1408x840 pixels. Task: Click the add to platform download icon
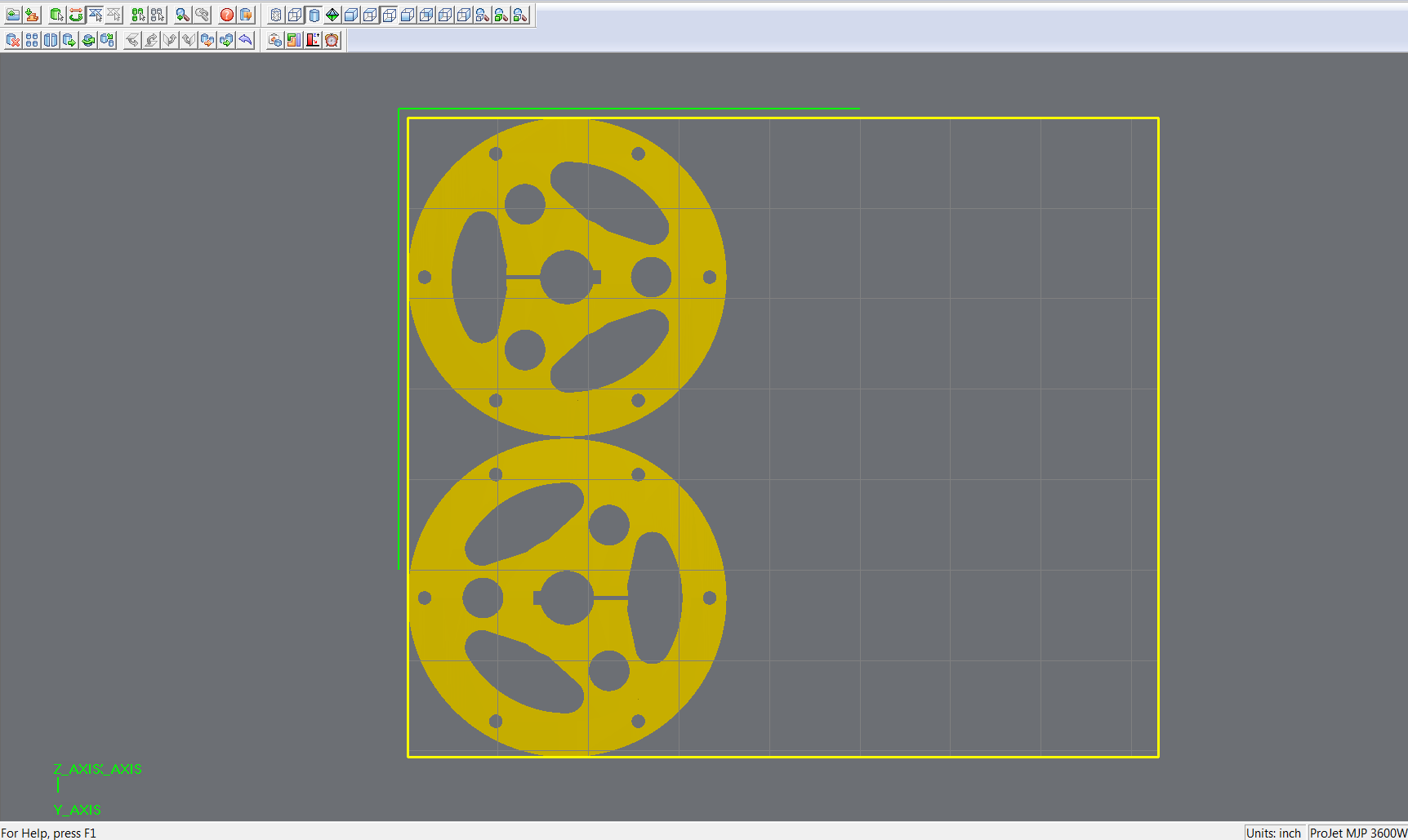tap(32, 15)
